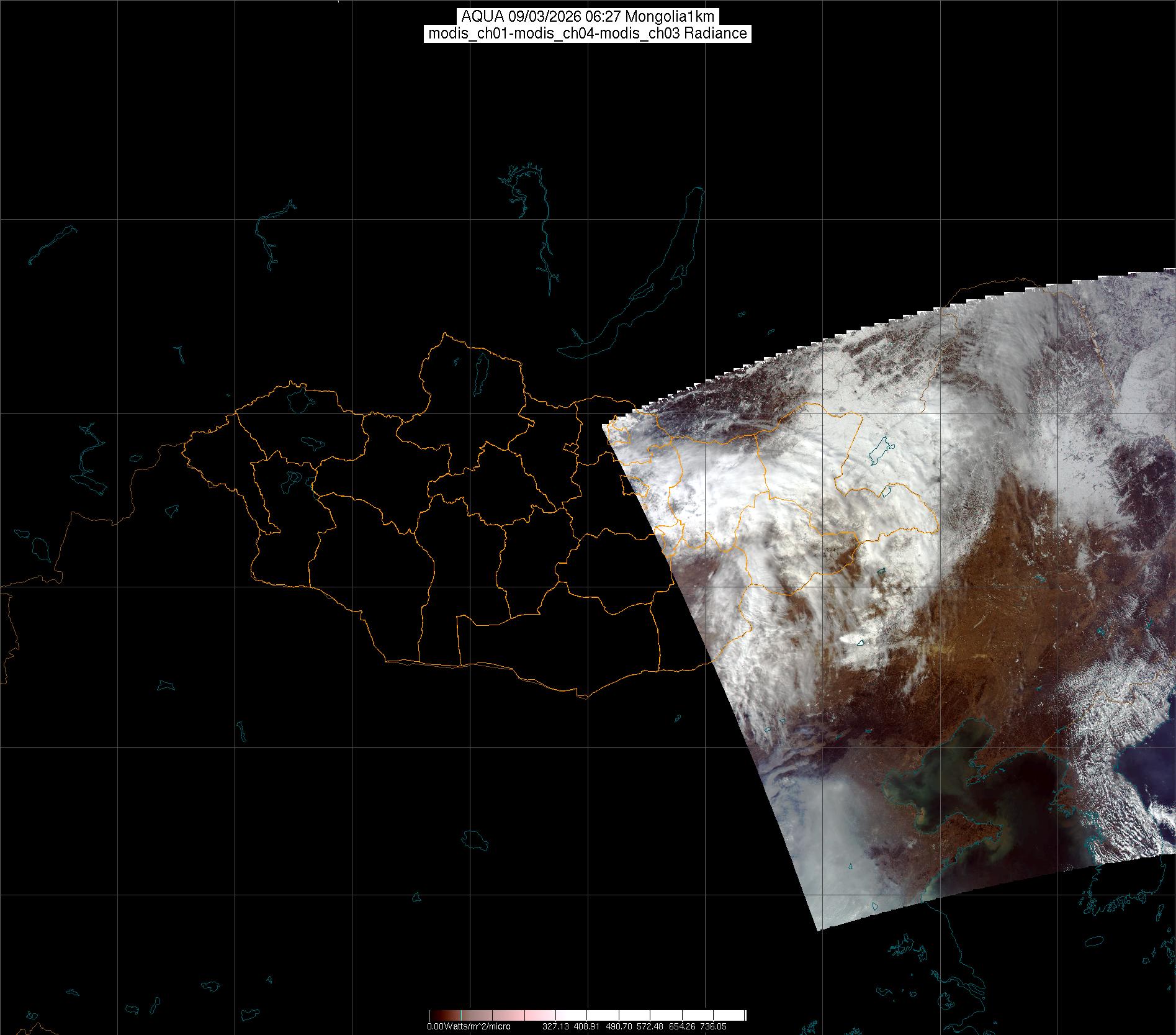Click the AQUA 09/03/2026 06:27 title text
1176x1035 pixels.
pyautogui.click(x=540, y=17)
